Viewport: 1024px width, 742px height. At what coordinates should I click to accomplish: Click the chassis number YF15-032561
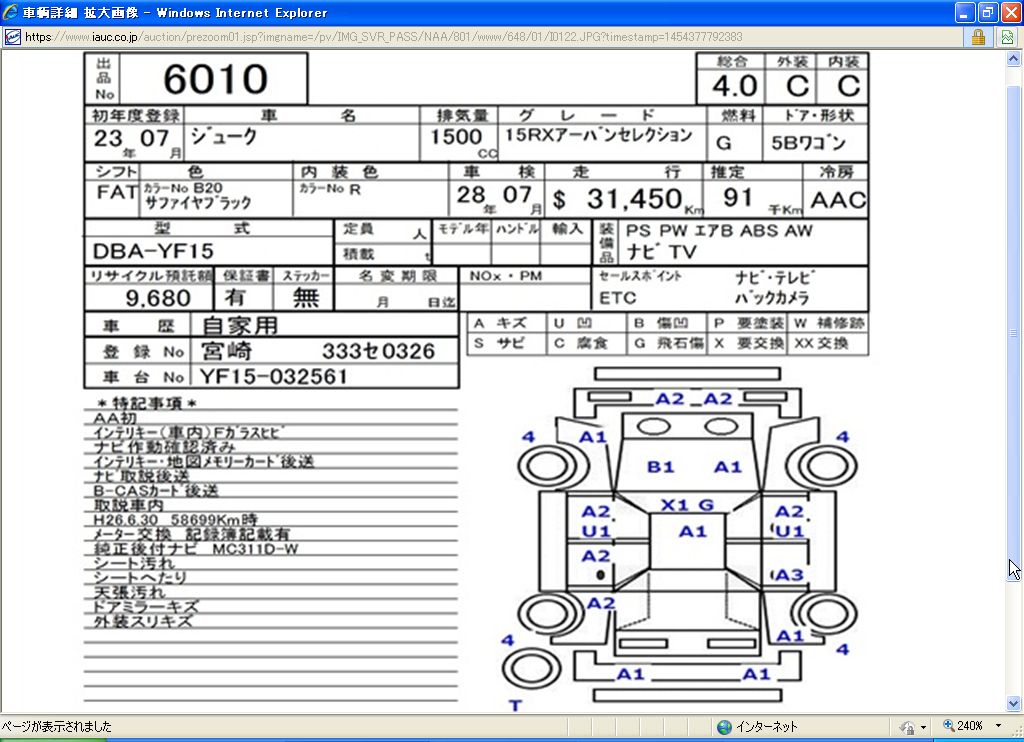273,376
